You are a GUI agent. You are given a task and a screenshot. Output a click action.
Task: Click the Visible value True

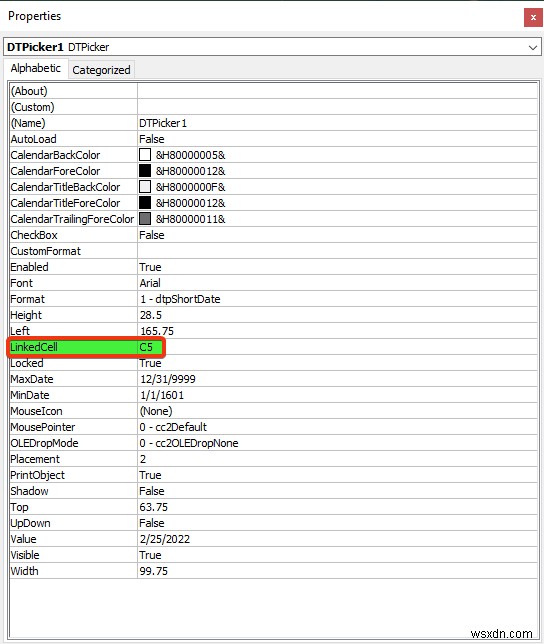tap(150, 555)
